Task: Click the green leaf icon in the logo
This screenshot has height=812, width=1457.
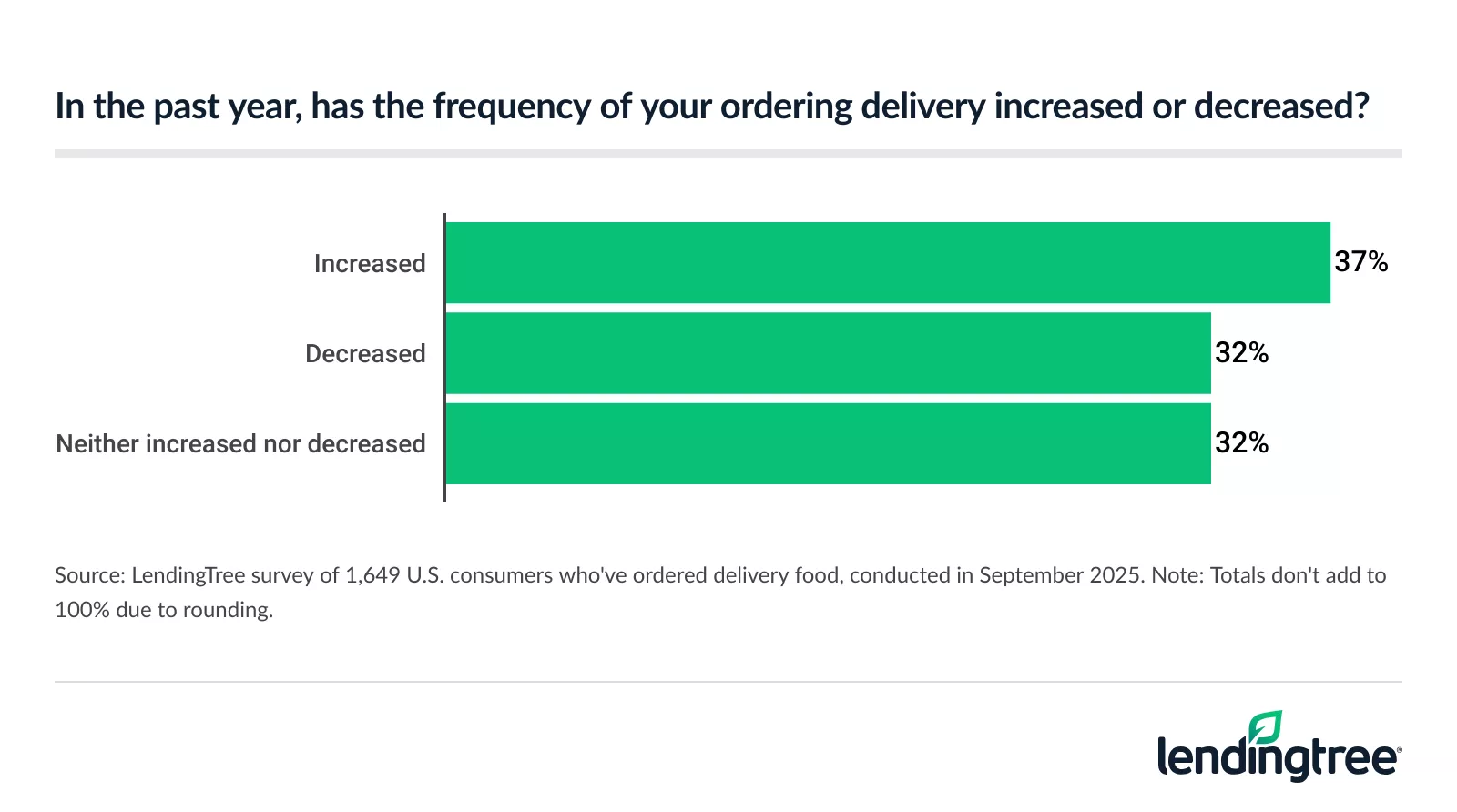Action: coord(1266,727)
